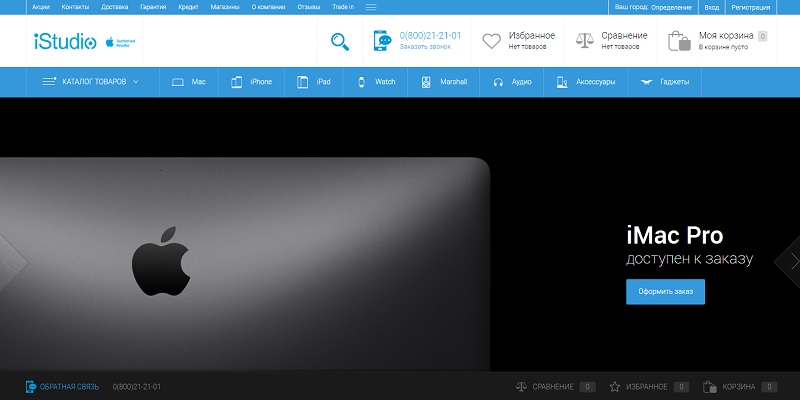Open the iPhone category
This screenshot has width=800, height=400.
(x=261, y=82)
